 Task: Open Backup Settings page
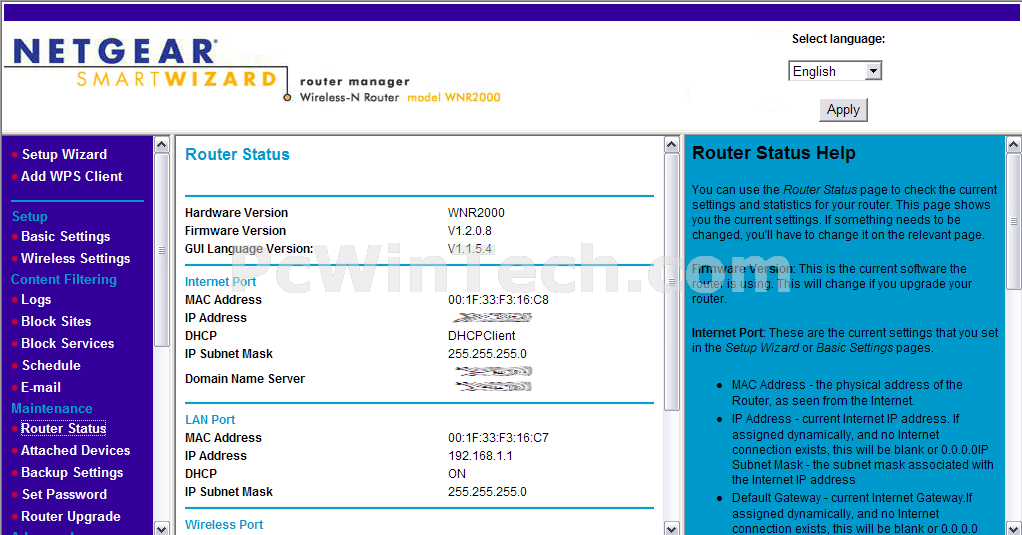tap(72, 472)
